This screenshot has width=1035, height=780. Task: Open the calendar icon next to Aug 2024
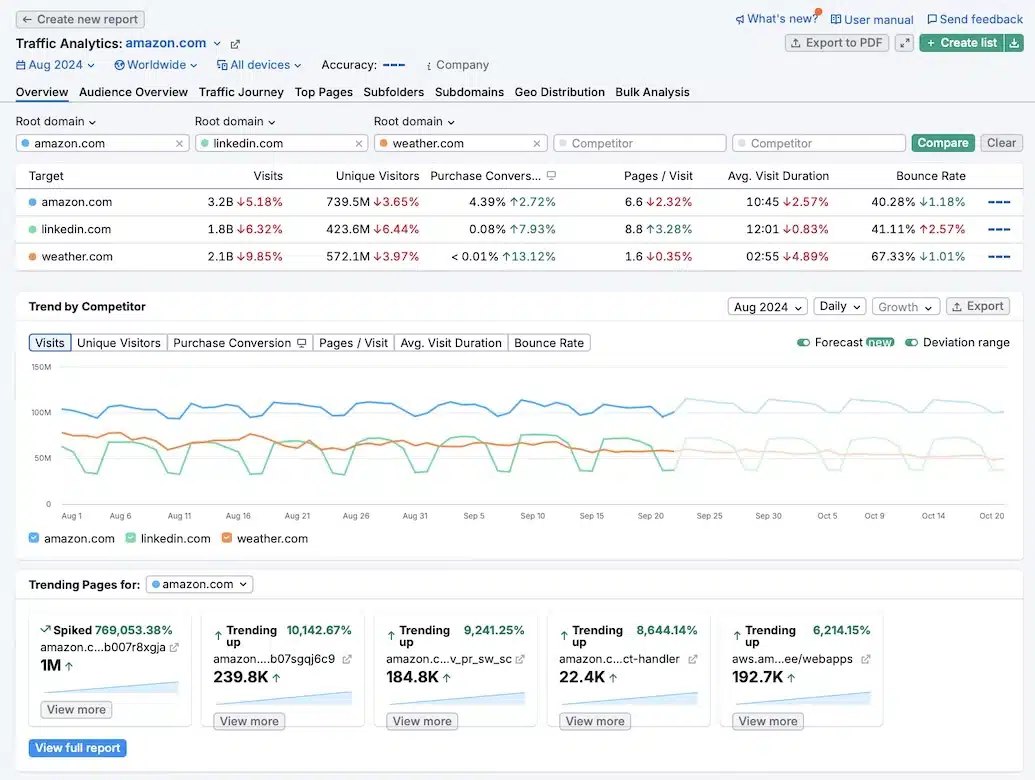click(x=22, y=64)
